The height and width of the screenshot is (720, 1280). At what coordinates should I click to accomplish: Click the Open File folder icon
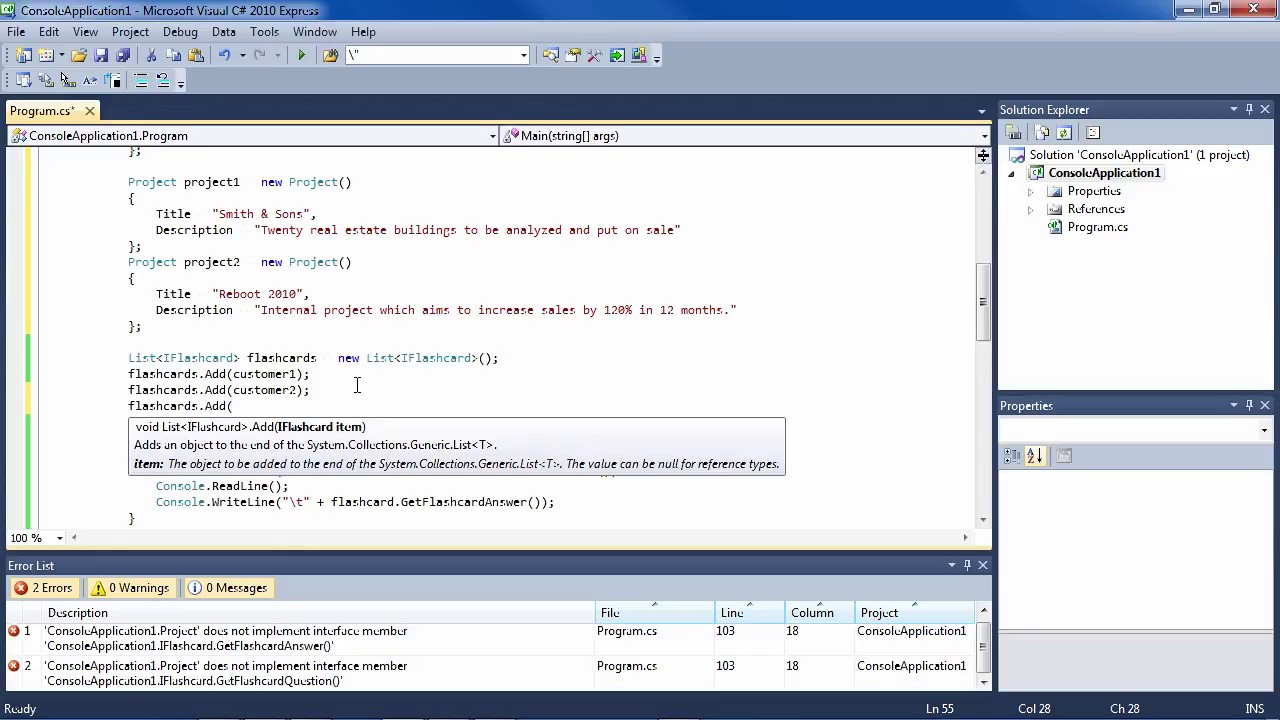tap(79, 56)
